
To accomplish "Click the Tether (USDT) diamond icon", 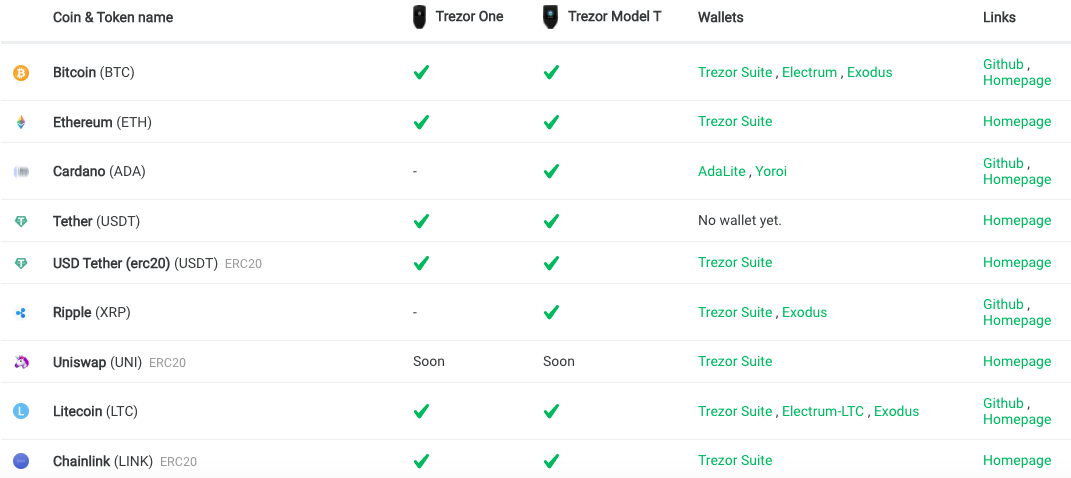I will (x=21, y=221).
